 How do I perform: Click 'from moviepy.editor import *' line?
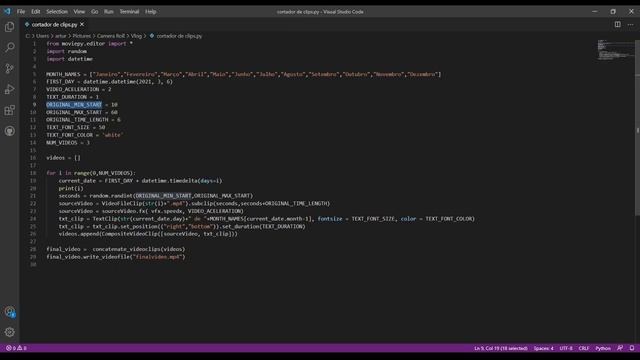pyautogui.click(x=89, y=44)
